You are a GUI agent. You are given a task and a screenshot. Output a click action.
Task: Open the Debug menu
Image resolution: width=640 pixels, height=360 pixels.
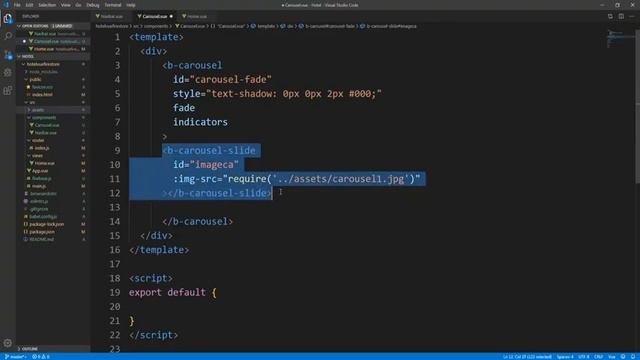pyautogui.click(x=93, y=5)
